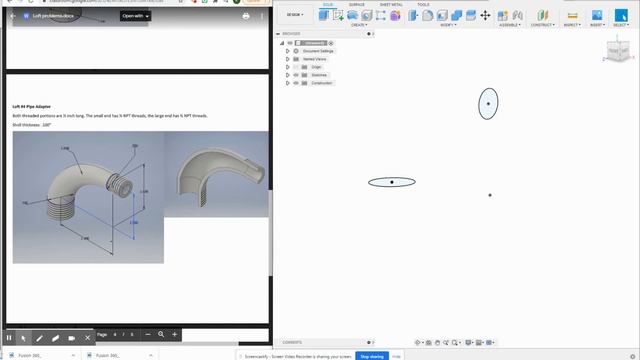The width and height of the screenshot is (640, 360).
Task: Switch to the Tools tab
Action: pos(423,4)
